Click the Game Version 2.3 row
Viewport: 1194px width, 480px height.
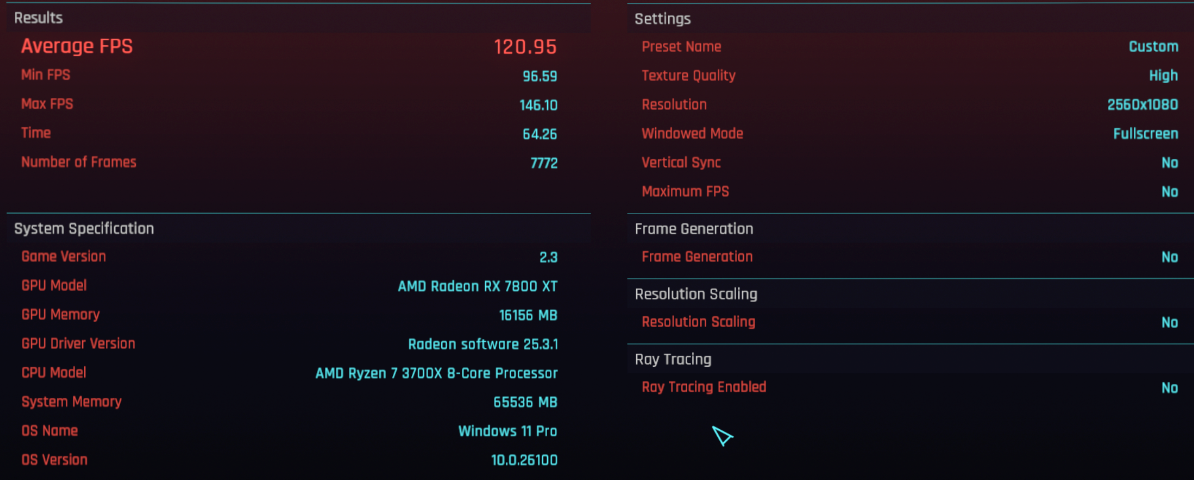pos(289,257)
